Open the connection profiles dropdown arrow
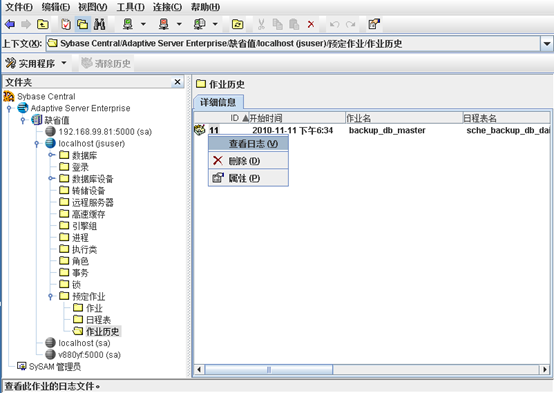 pyautogui.click(x=215, y=24)
